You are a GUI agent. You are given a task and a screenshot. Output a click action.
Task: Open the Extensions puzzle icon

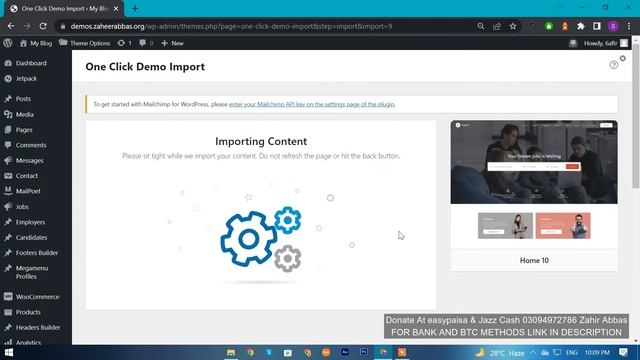pyautogui.click(x=581, y=26)
